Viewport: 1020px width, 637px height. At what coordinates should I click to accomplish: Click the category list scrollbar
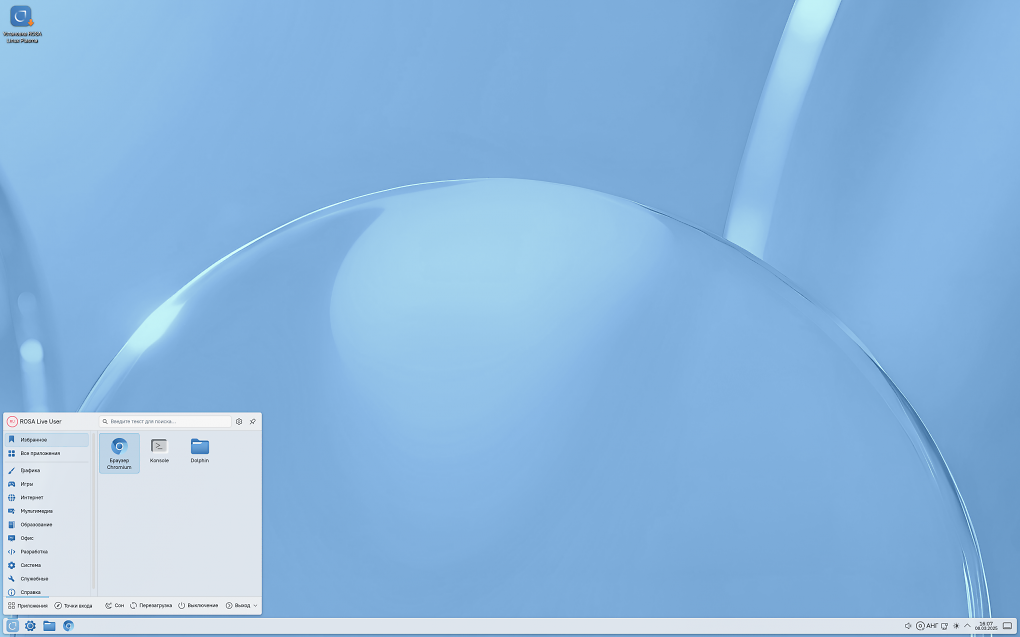point(93,511)
